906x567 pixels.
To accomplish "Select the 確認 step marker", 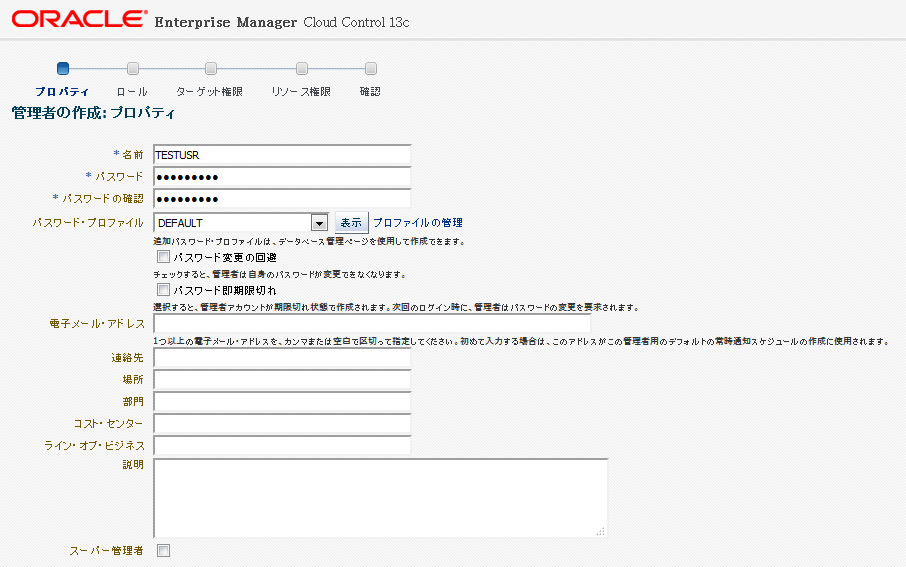I will coord(371,68).
